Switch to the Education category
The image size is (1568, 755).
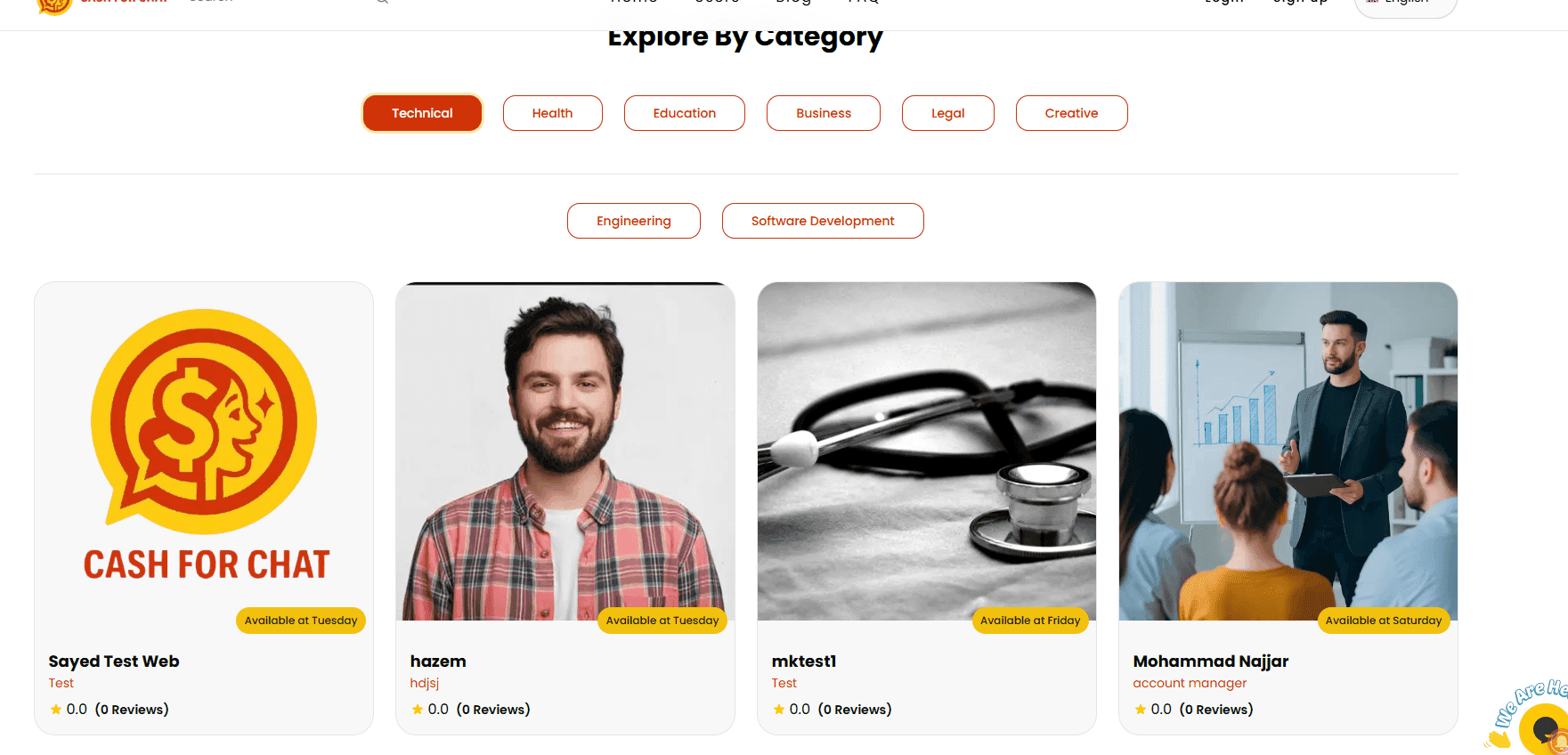(x=684, y=113)
